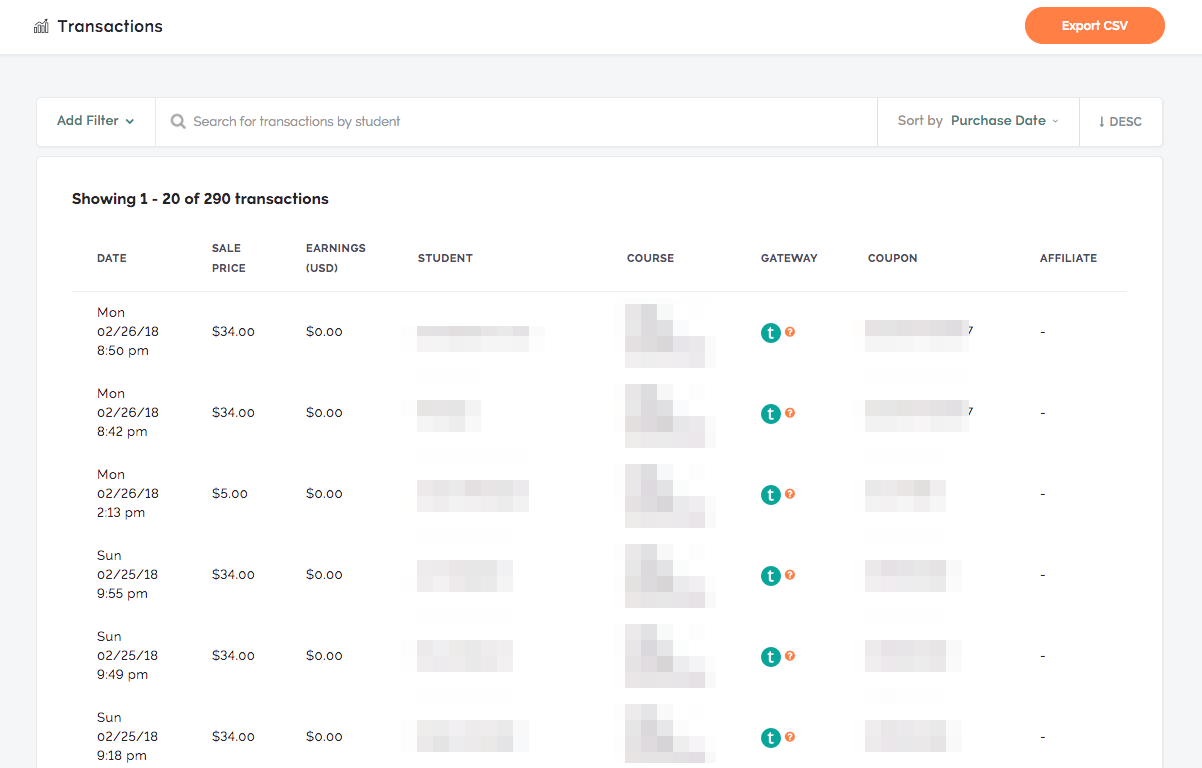Click 'Showing 1 - 20 of 290 transactions'
This screenshot has height=768, width=1202.
[200, 199]
